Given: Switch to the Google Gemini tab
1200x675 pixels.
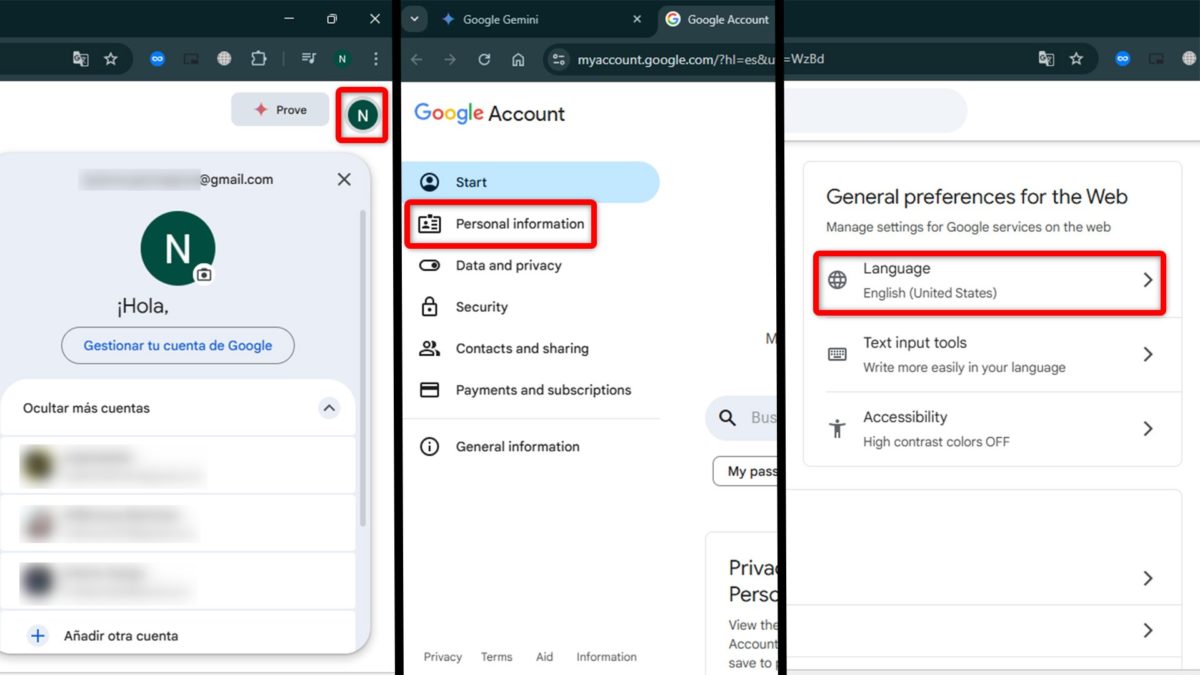Looking at the screenshot, I should pyautogui.click(x=543, y=19).
